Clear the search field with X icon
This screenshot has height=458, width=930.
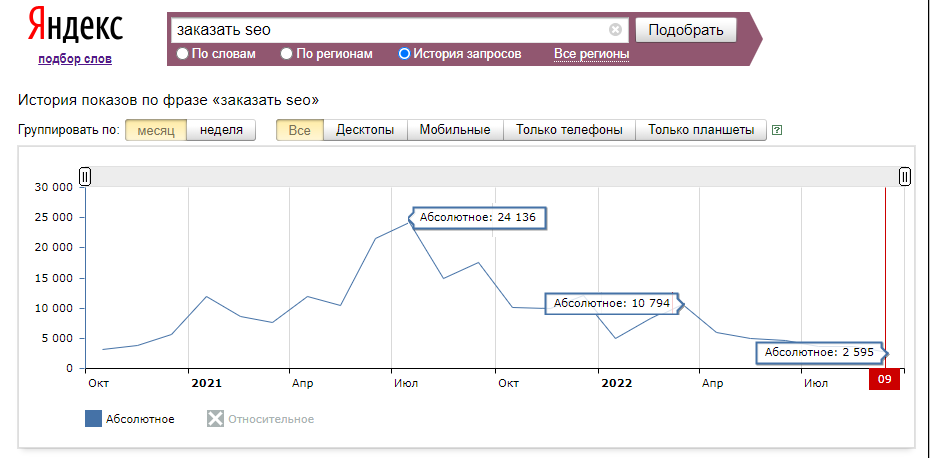(x=615, y=30)
